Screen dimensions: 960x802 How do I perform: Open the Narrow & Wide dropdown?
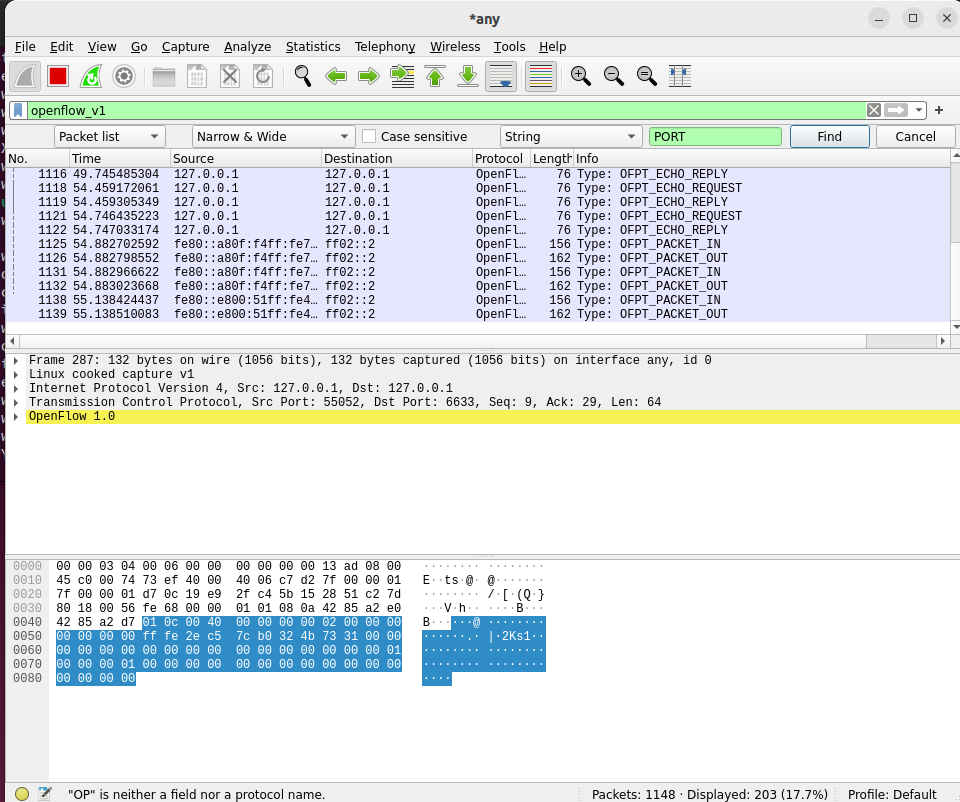click(273, 137)
